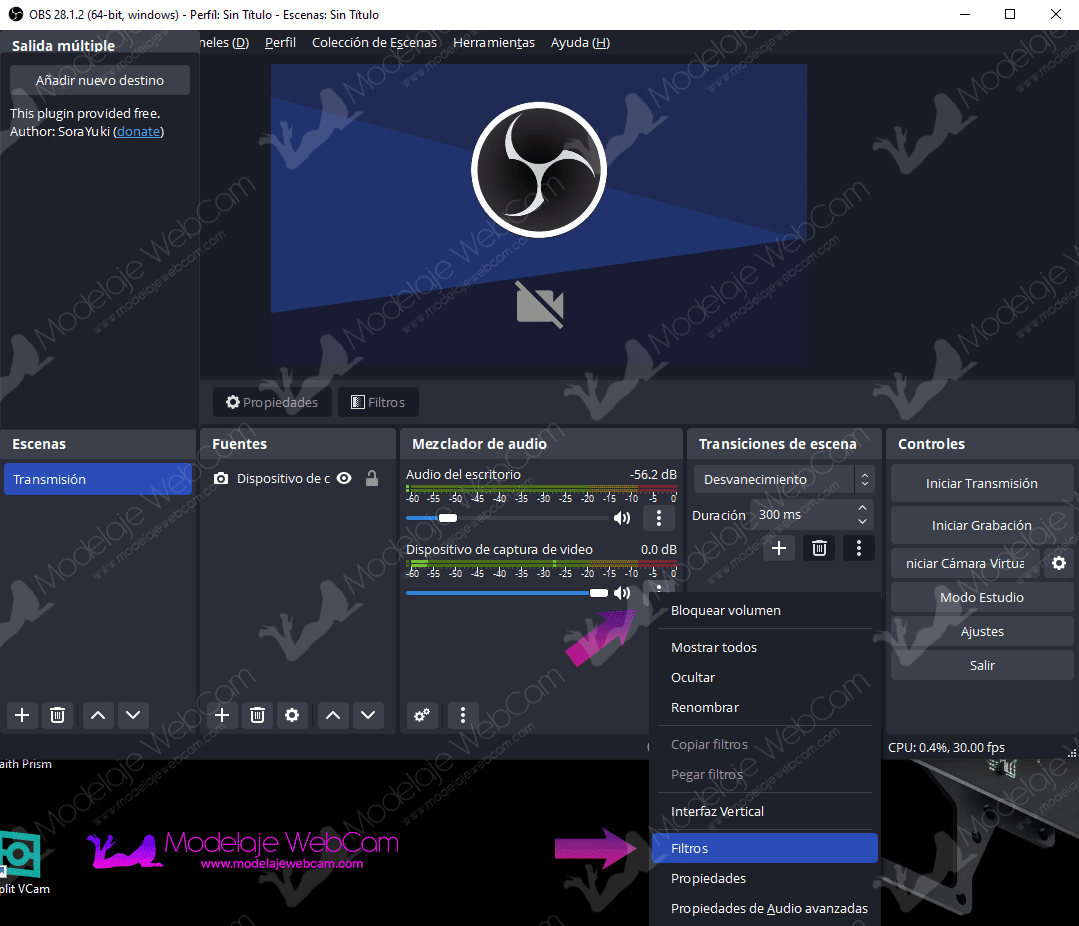
Task: Delete selected scene with trash icon
Action: [58, 715]
